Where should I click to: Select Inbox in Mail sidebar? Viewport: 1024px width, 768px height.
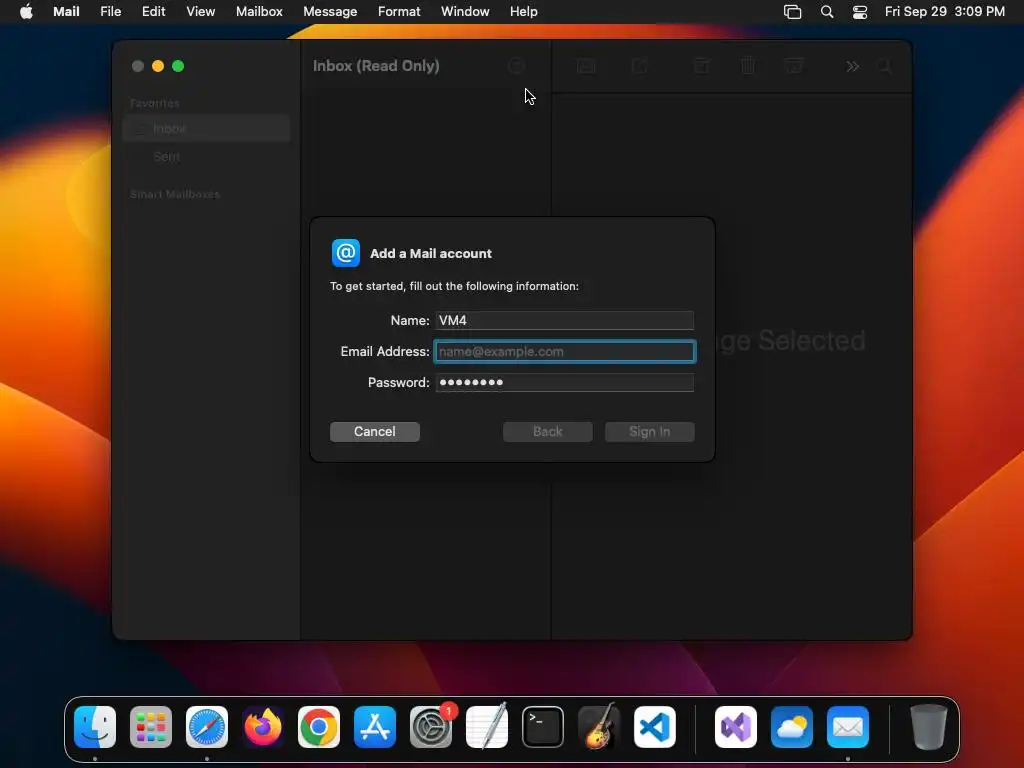206,129
